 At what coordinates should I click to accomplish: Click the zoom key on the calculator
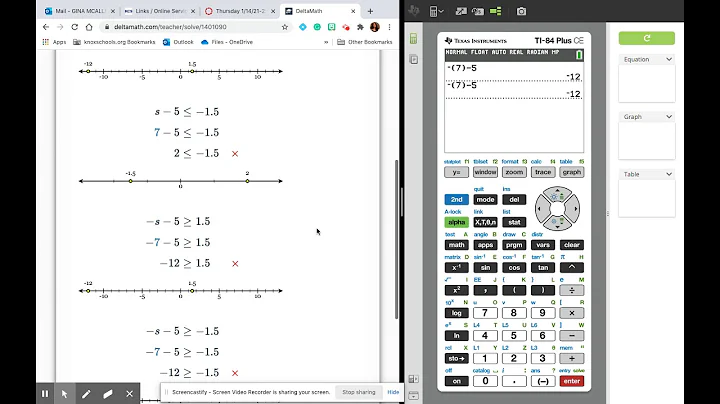pos(514,172)
